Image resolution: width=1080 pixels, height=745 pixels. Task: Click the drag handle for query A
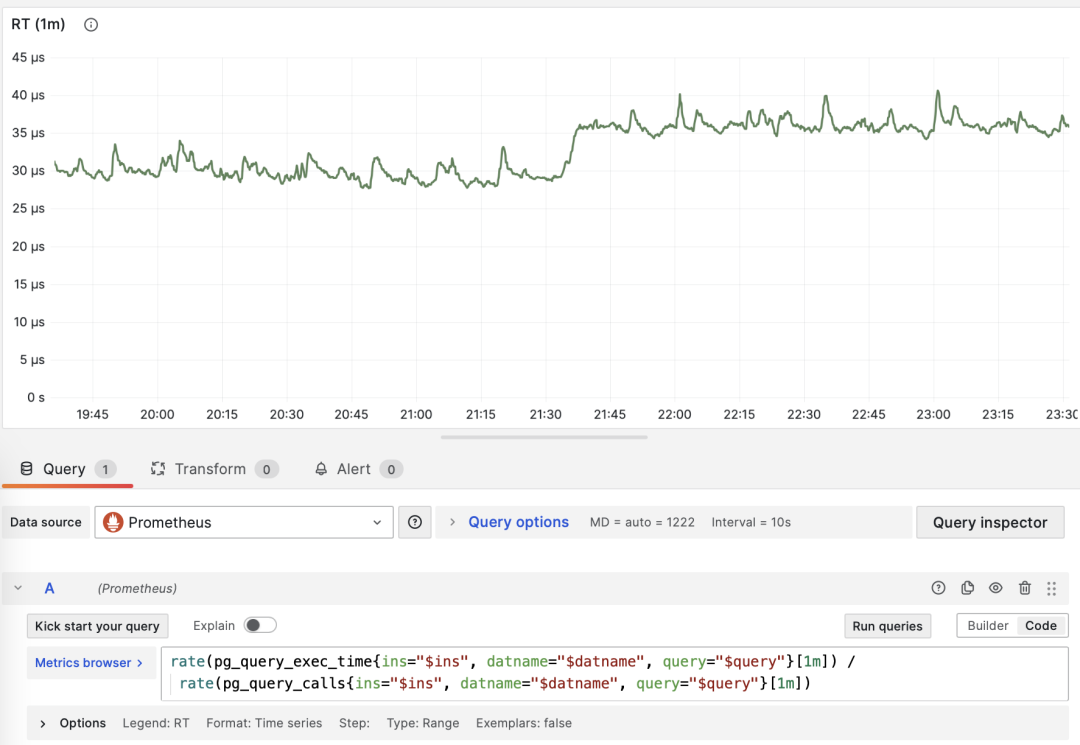1051,588
